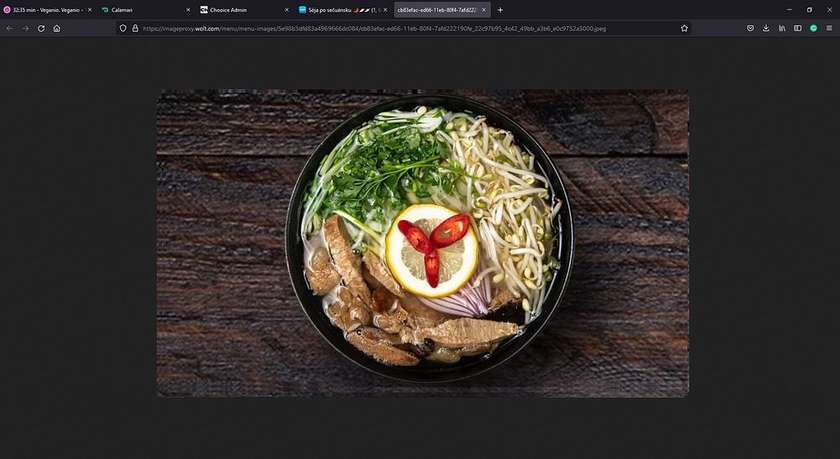Switch to the Veganio timer tab

pyautogui.click(x=44, y=10)
